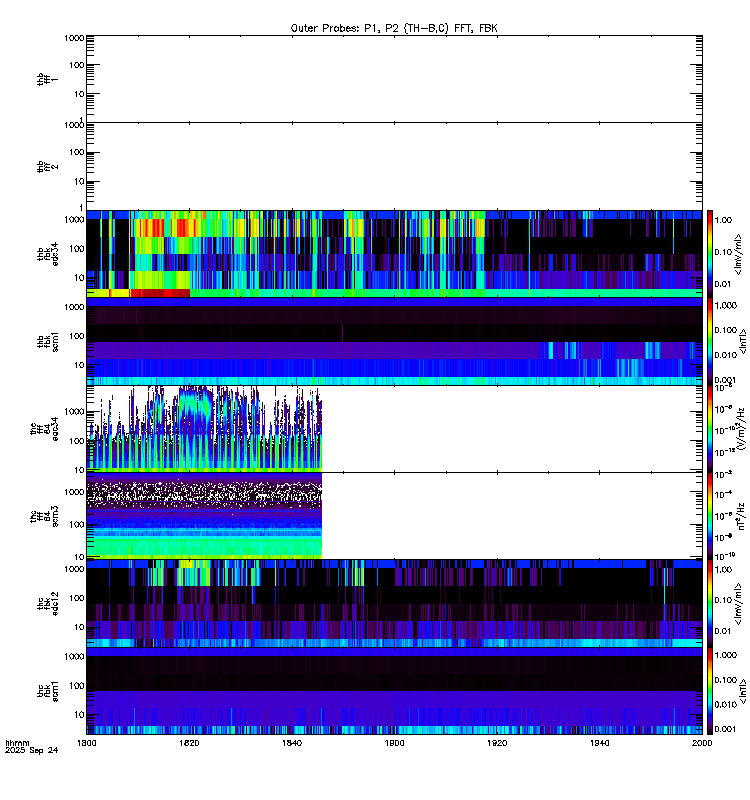Image resolution: width=750 pixels, height=800 pixels.
Task: Click the thb fbk scm1 spectrogram panel
Action: (394, 341)
